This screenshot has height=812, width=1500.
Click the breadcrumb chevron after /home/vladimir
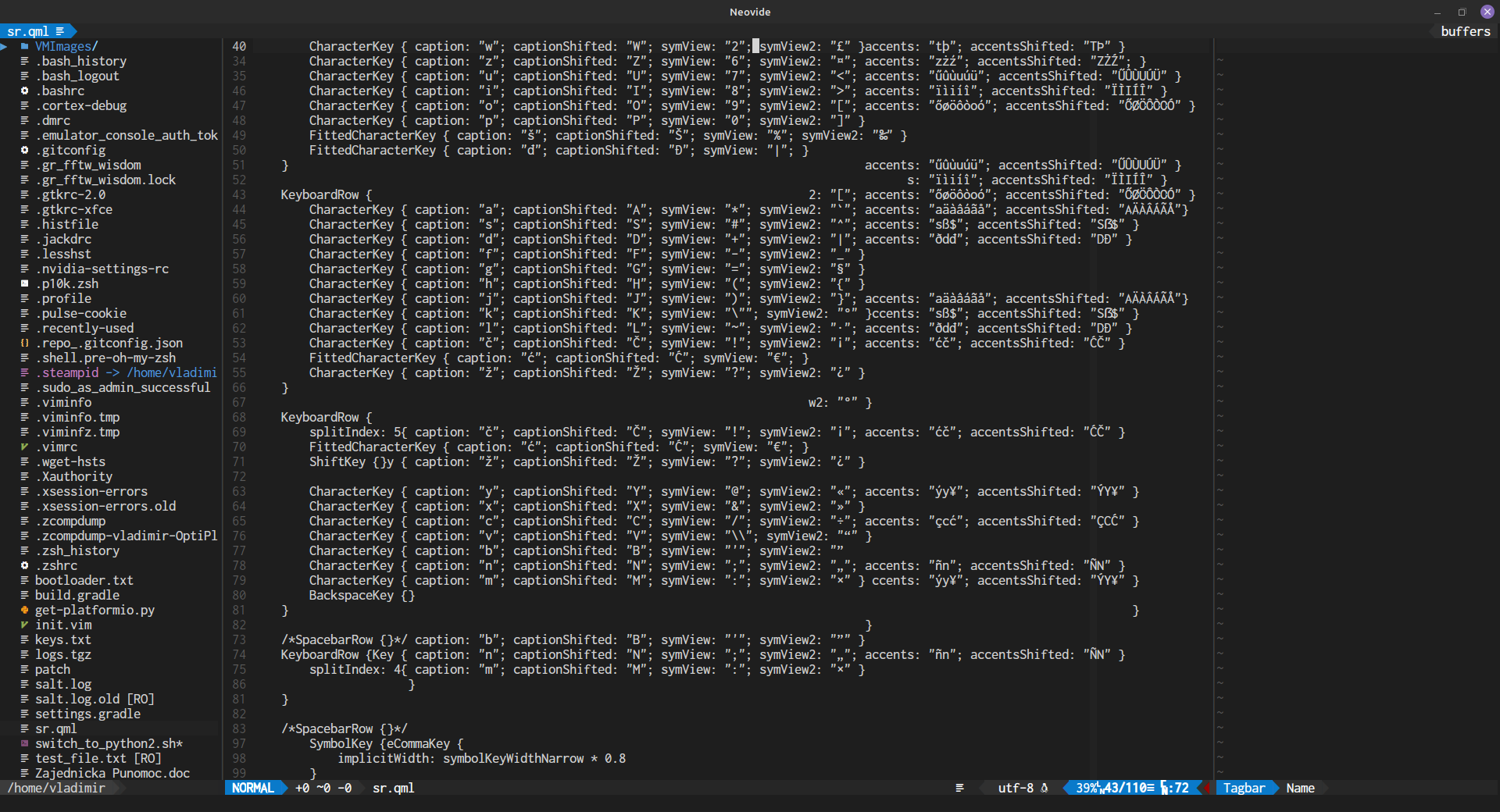[x=119, y=789]
